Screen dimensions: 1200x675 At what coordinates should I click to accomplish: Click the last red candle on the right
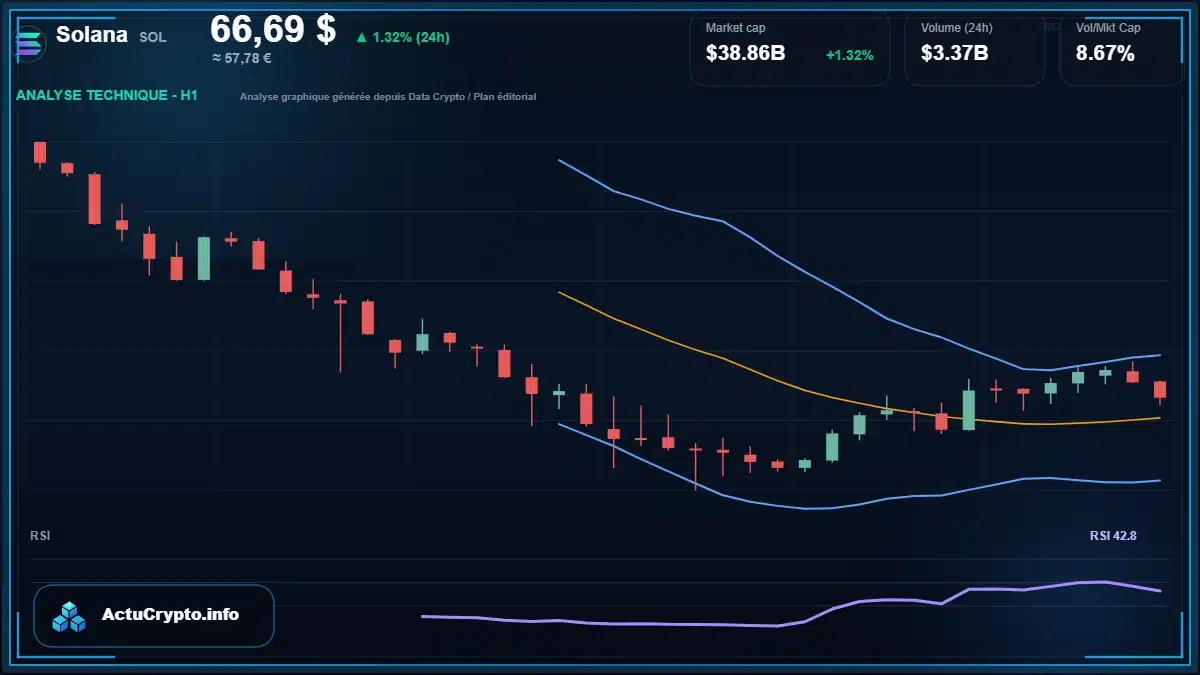[1160, 390]
